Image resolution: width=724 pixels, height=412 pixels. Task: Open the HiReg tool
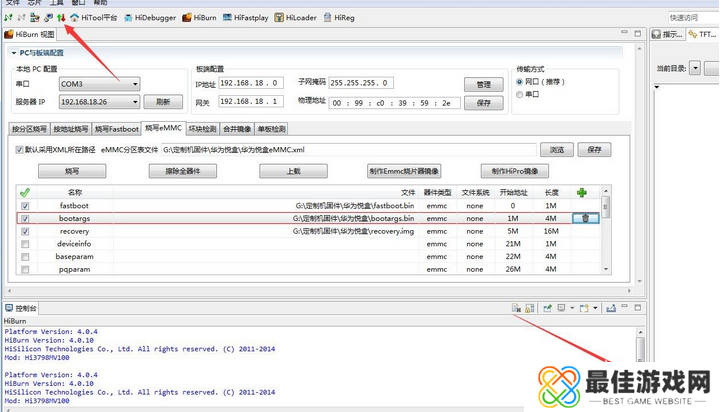340,17
